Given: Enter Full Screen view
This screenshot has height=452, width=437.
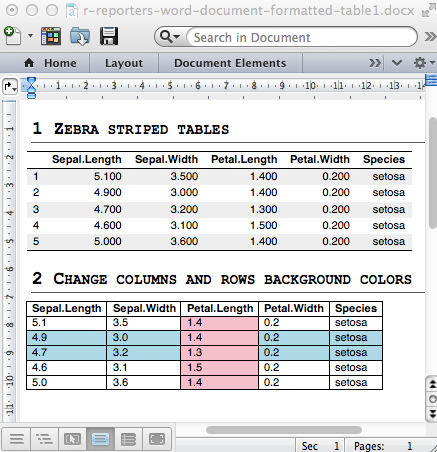Looking at the screenshot, I should (157, 439).
